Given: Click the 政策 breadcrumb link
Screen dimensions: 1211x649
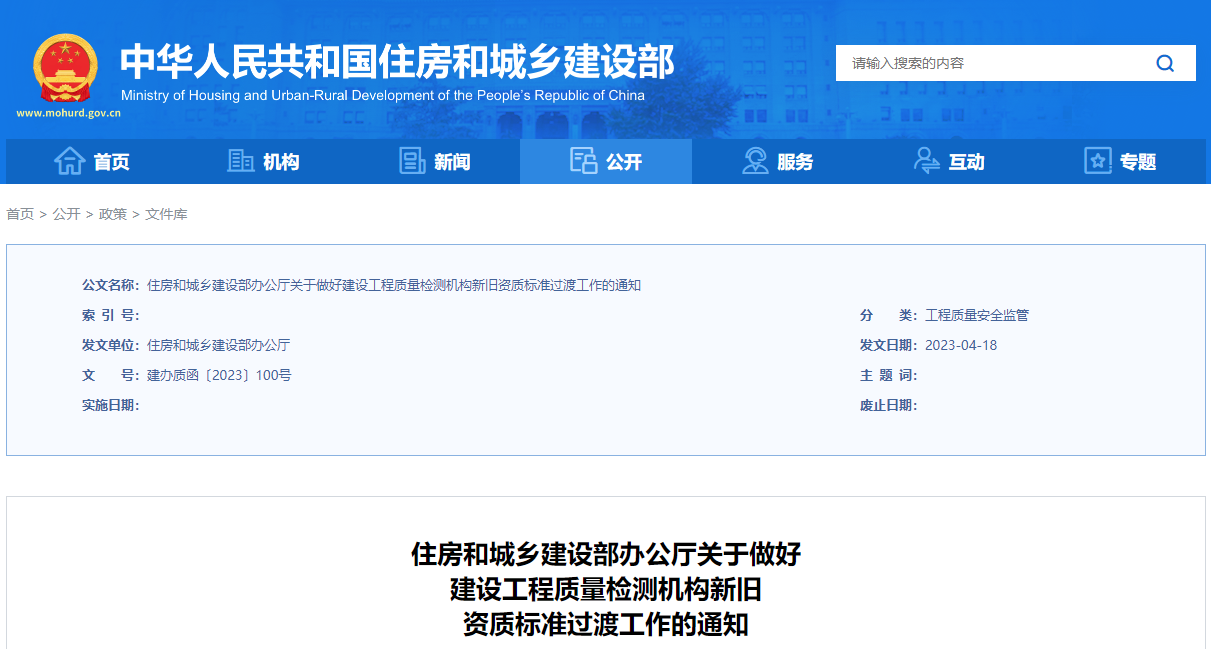Looking at the screenshot, I should coord(113,214).
